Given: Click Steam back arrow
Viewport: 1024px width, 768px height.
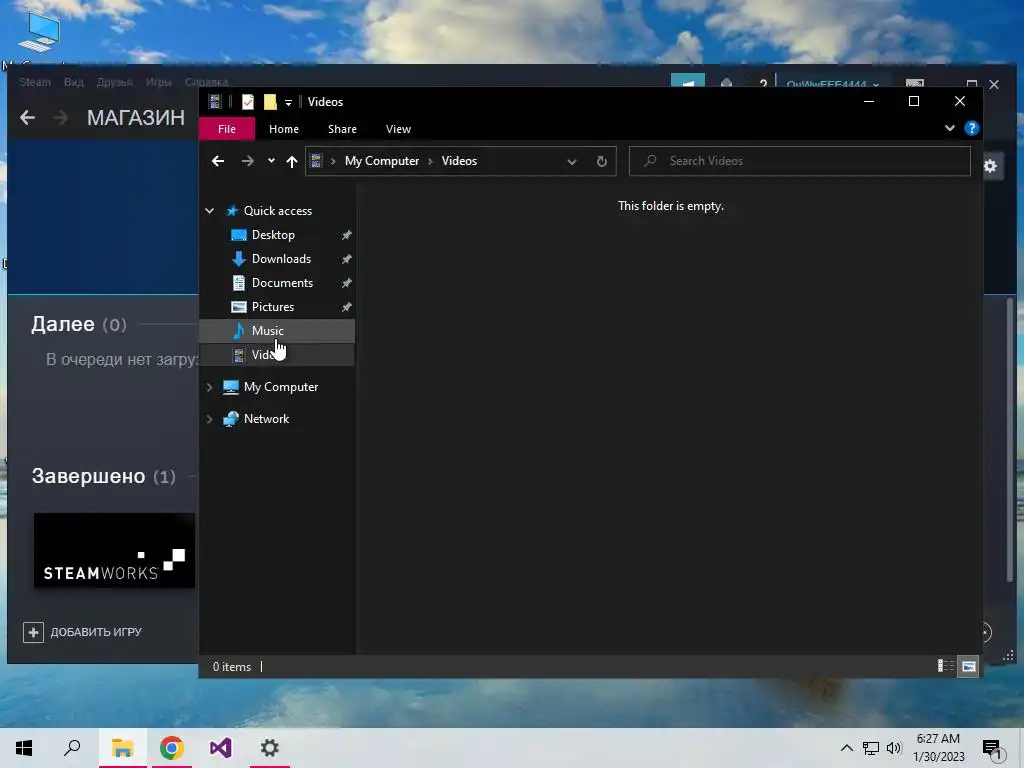Looking at the screenshot, I should 27,118.
